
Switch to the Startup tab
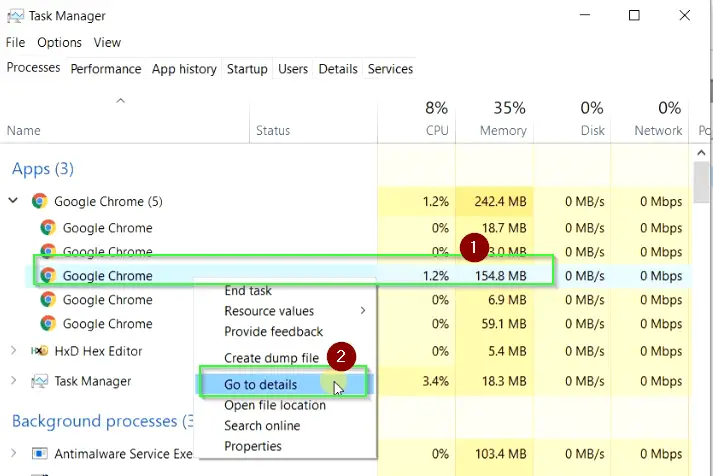click(x=247, y=69)
